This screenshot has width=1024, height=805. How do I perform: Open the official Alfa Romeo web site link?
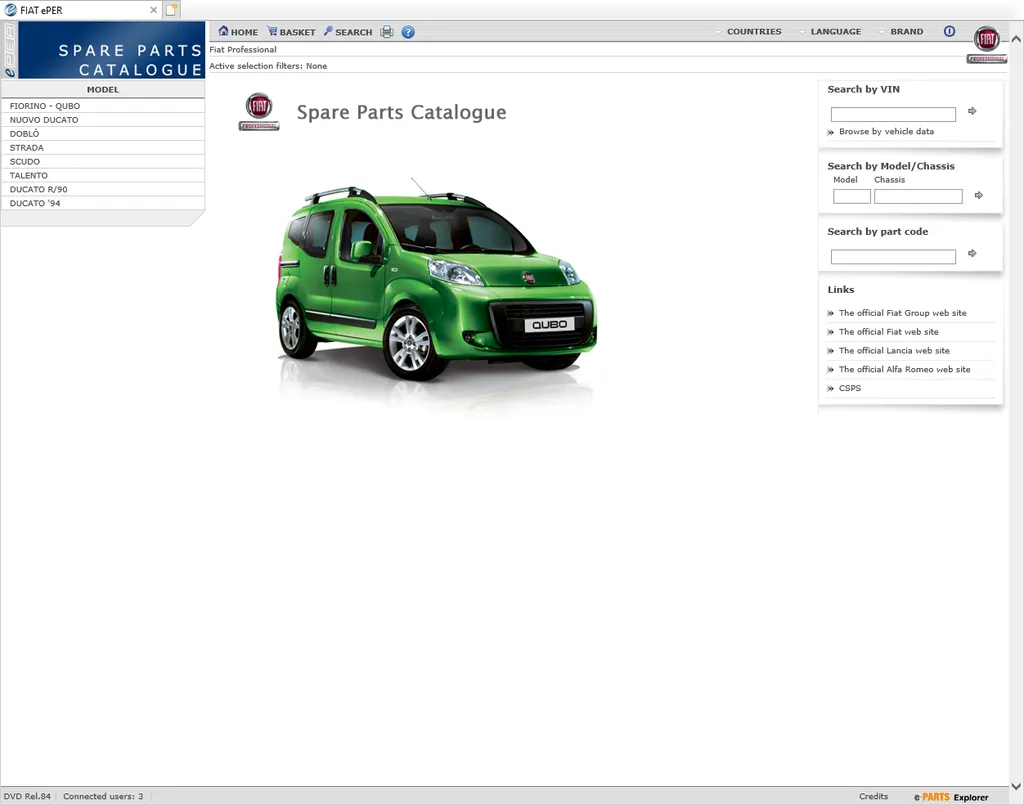904,370
